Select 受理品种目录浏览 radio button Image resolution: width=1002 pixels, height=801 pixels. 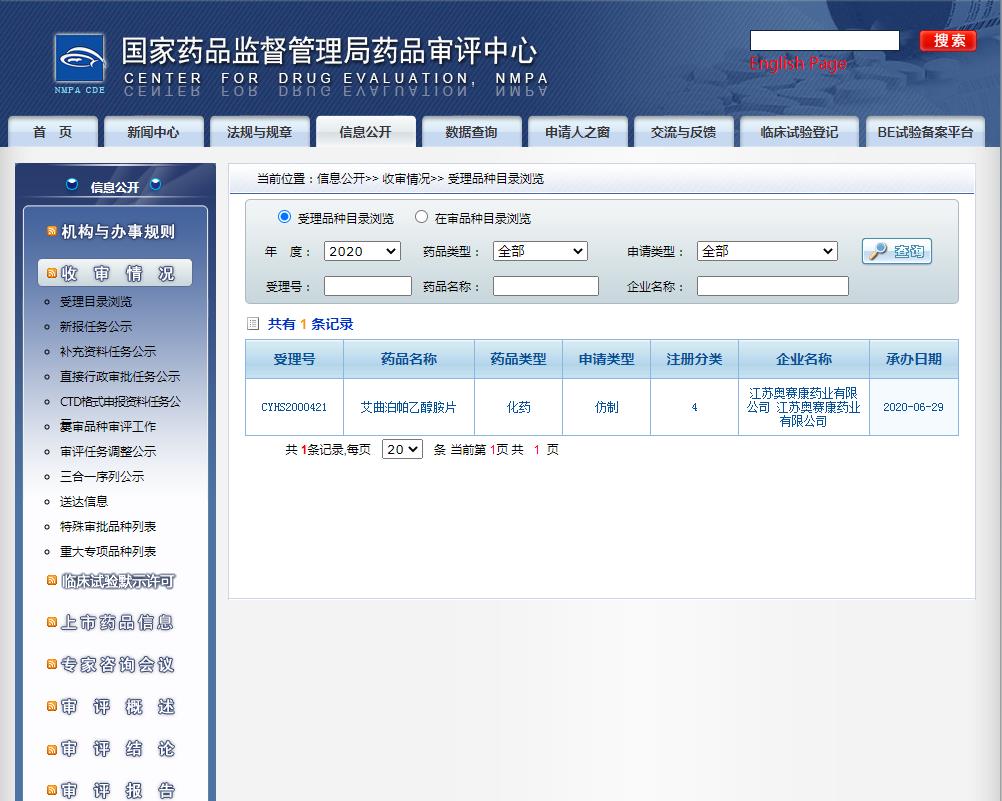[x=284, y=217]
